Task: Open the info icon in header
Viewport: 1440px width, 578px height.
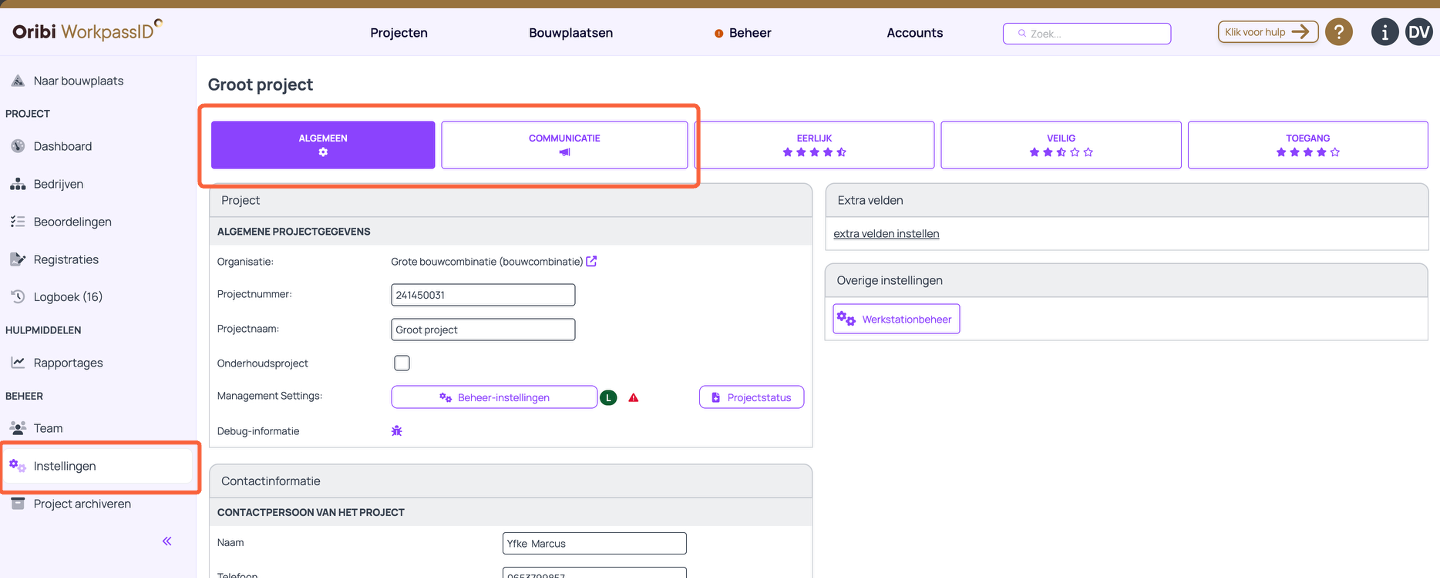Action: [1384, 32]
